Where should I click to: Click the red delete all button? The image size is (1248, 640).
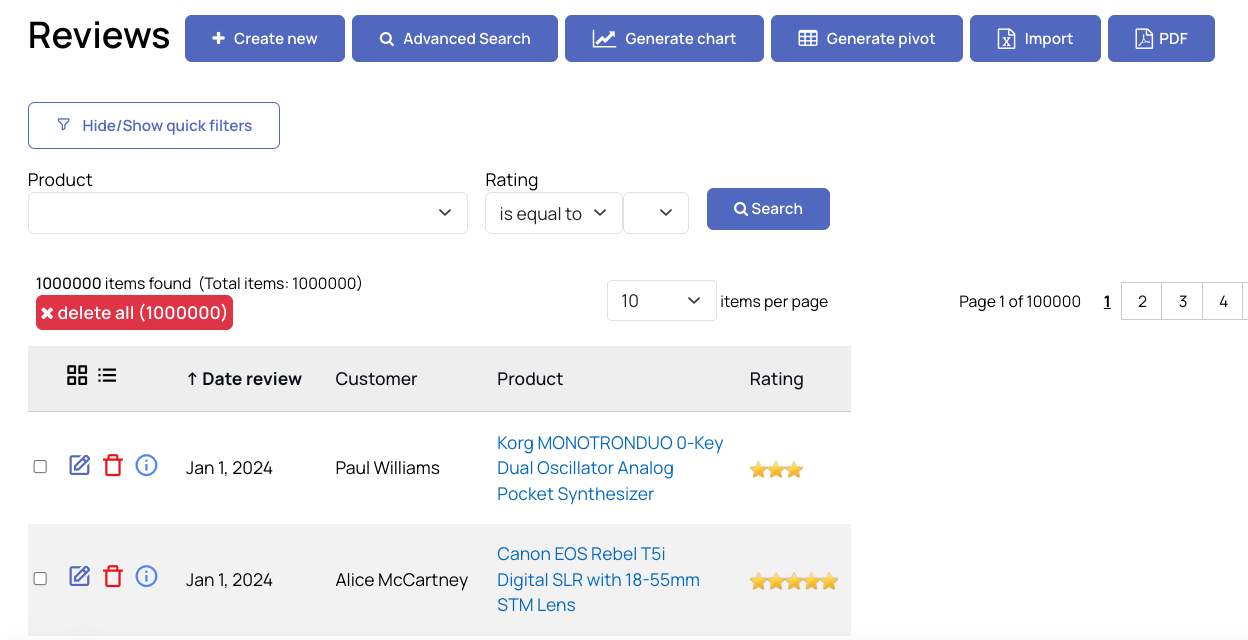point(134,313)
